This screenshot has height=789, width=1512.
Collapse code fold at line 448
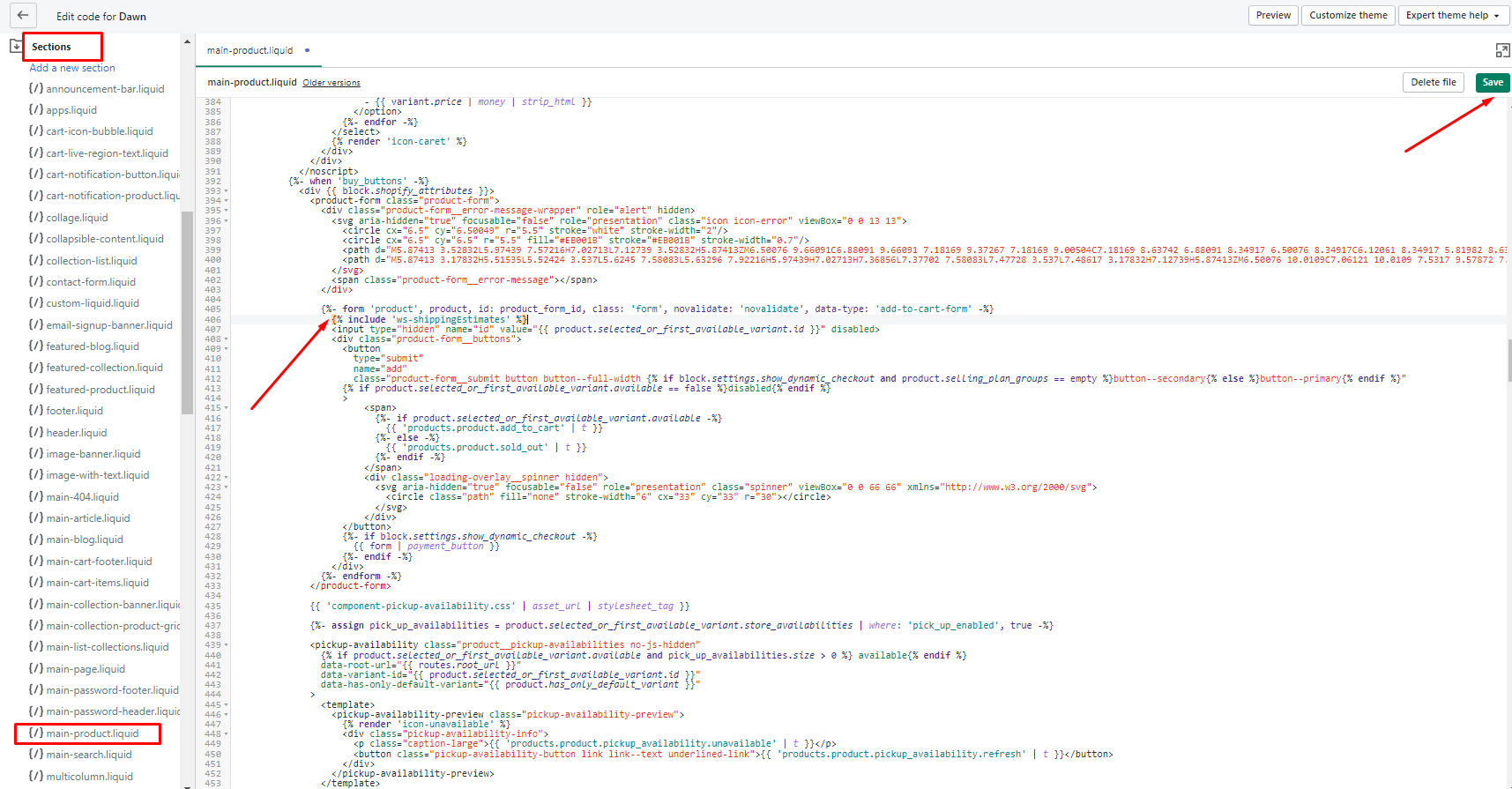[x=227, y=733]
